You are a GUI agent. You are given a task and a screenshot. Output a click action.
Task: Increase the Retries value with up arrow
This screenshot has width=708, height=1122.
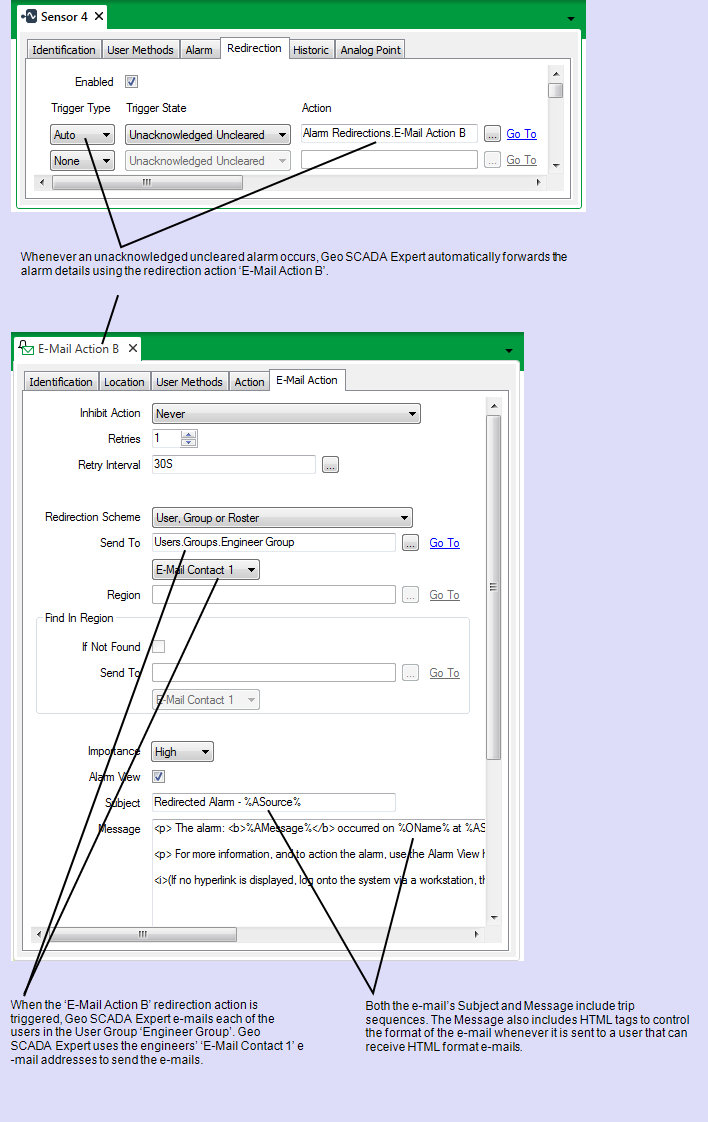(x=189, y=435)
